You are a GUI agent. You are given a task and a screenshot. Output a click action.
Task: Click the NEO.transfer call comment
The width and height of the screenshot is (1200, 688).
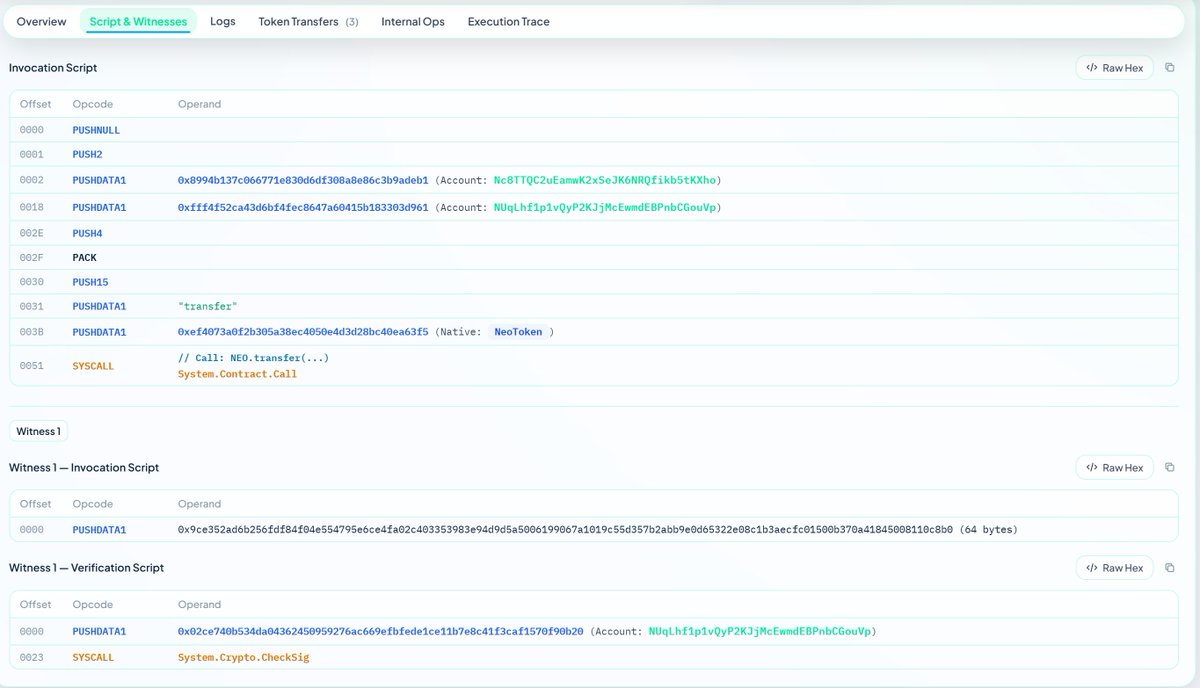coord(253,358)
